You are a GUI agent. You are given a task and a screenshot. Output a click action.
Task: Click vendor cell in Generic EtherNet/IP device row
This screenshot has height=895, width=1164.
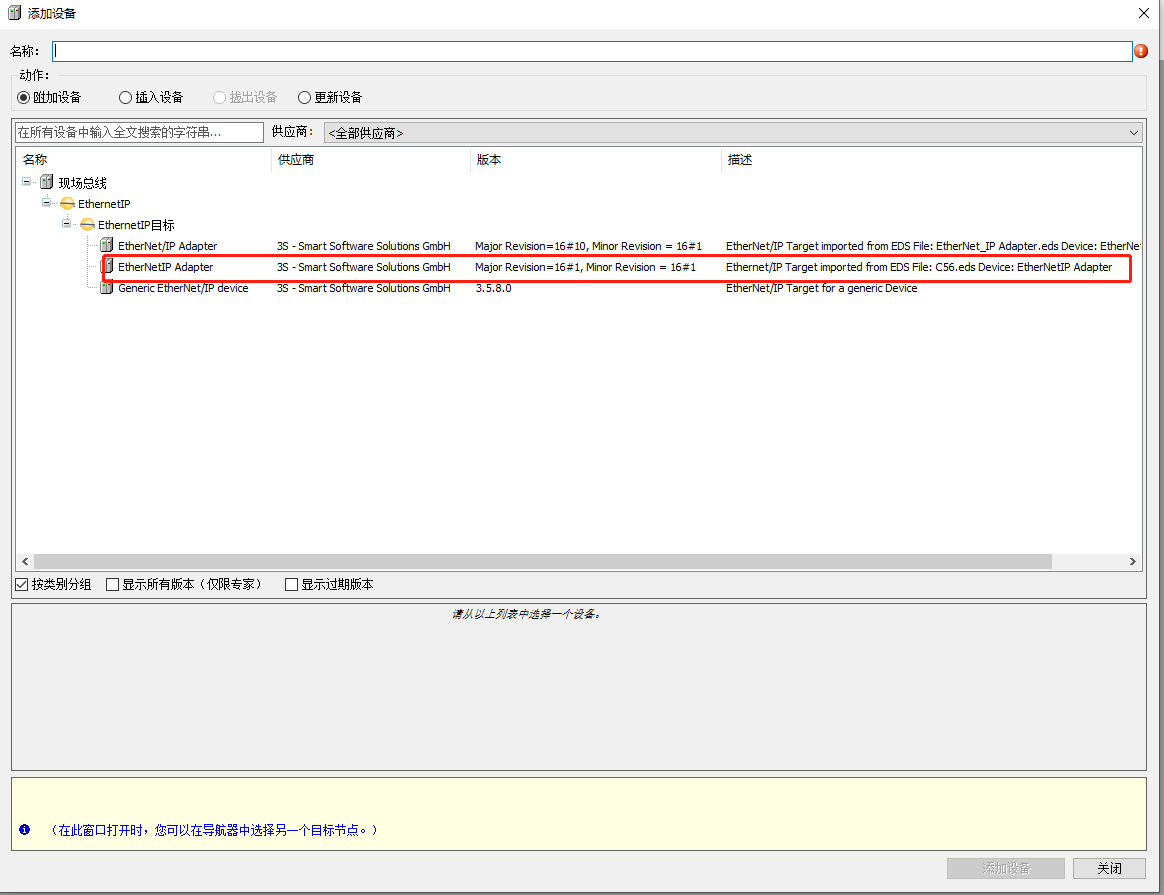pyautogui.click(x=364, y=288)
